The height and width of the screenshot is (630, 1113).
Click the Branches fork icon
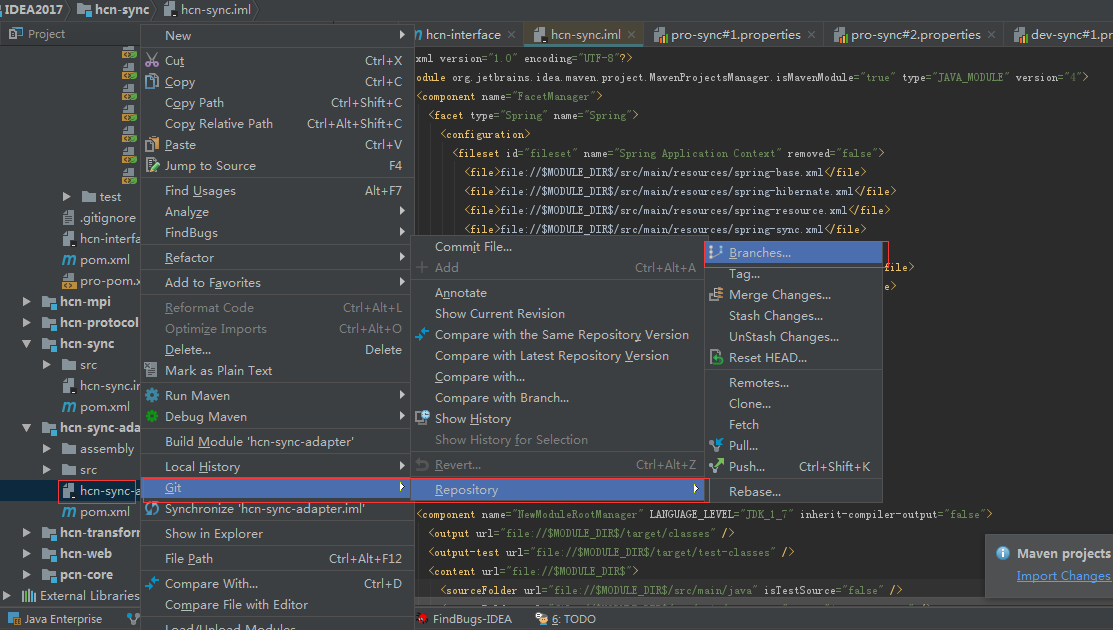[x=716, y=252]
